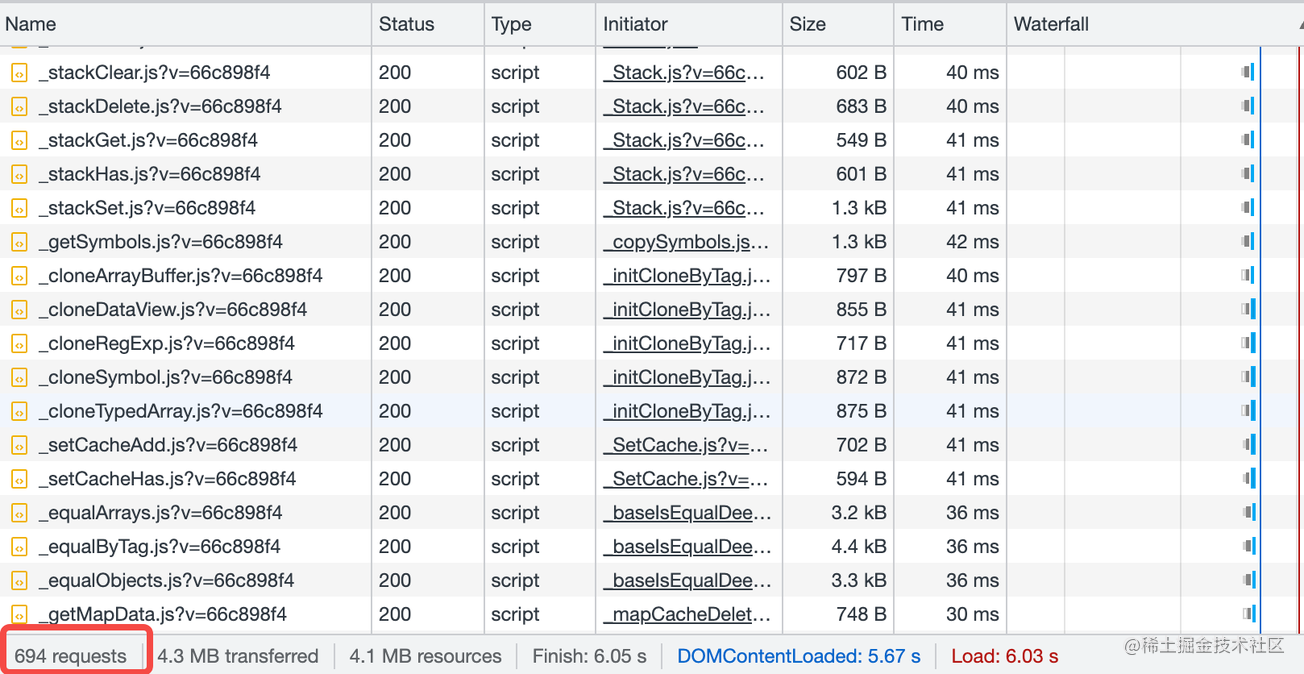Click waterfall bar for _equalByTag.js request
Image resolution: width=1304 pixels, height=674 pixels.
click(1248, 547)
